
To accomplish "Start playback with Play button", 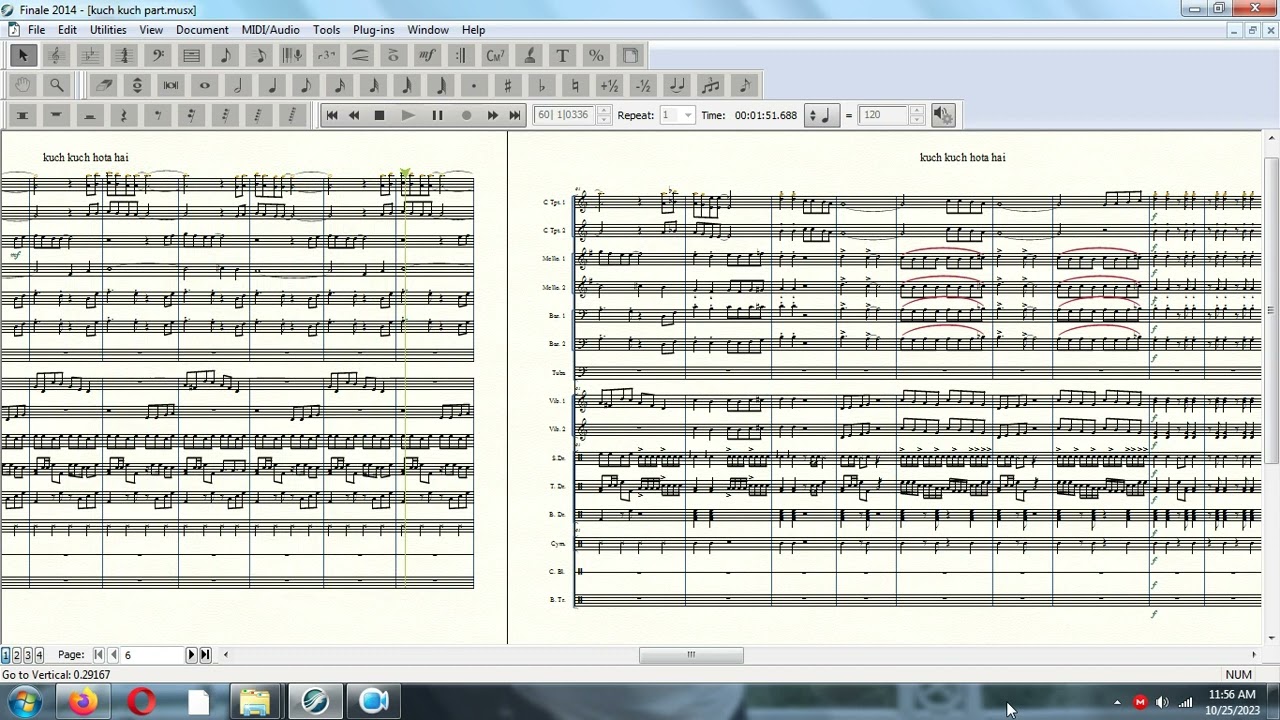I will pyautogui.click(x=407, y=115).
